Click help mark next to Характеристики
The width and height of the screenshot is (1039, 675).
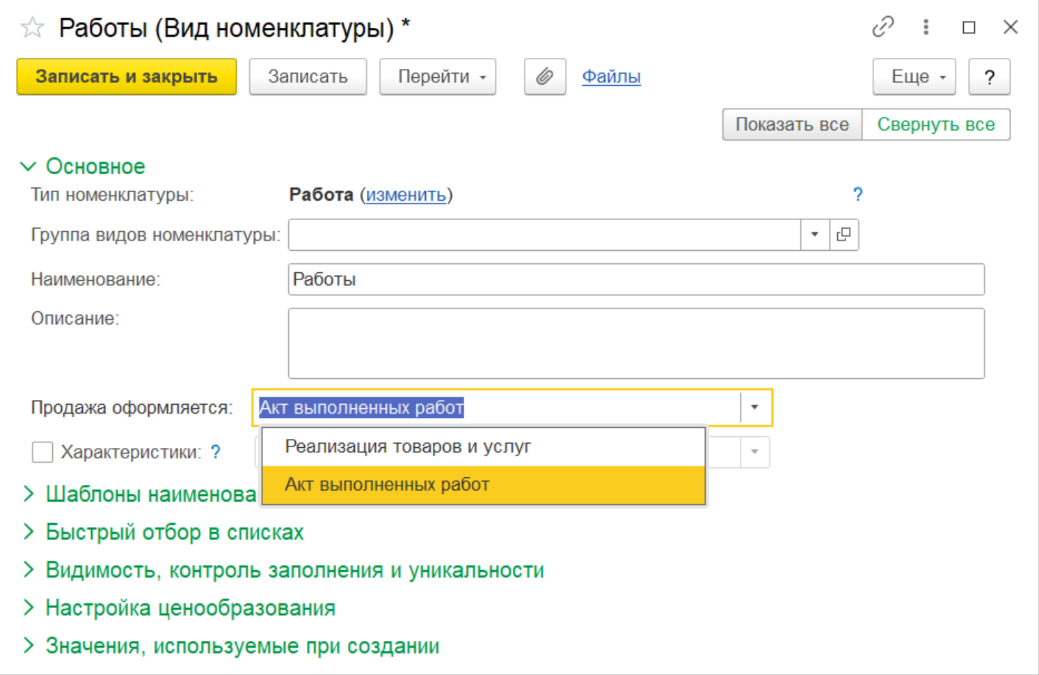215,452
